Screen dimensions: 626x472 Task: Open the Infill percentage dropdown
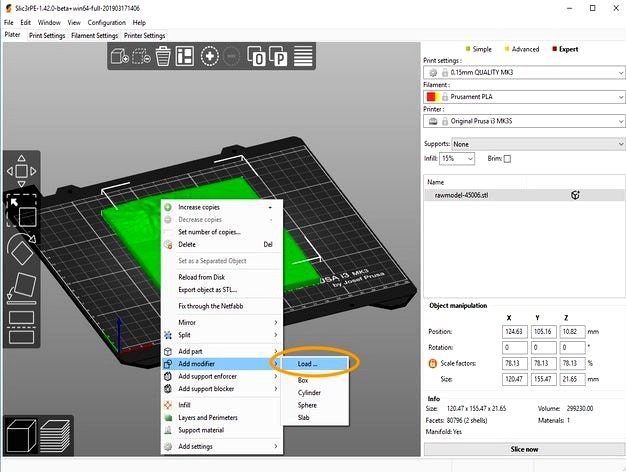point(458,159)
